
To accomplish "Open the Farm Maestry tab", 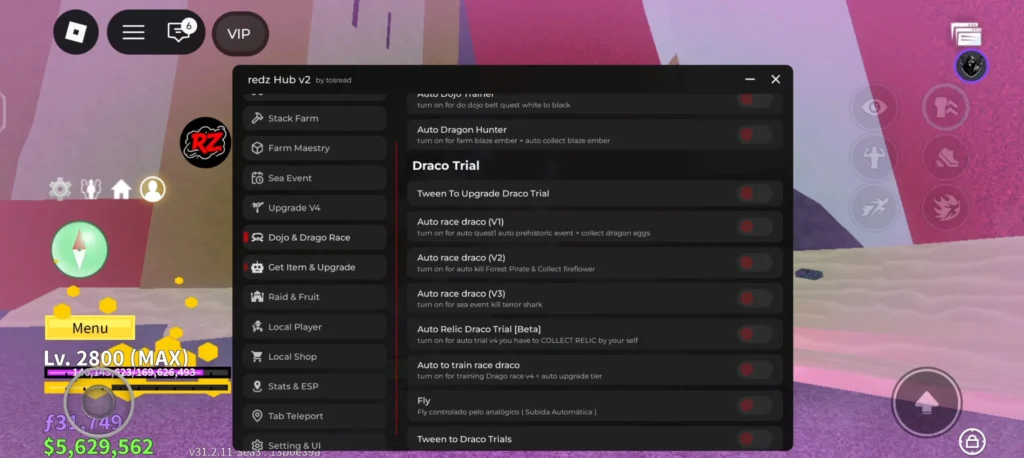I will point(315,148).
